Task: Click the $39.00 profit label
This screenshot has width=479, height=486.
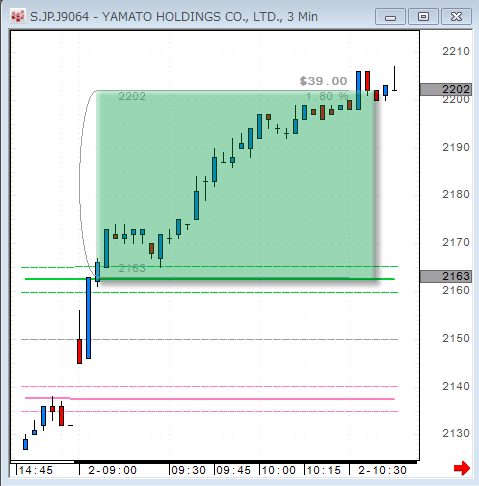Action: pos(323,81)
